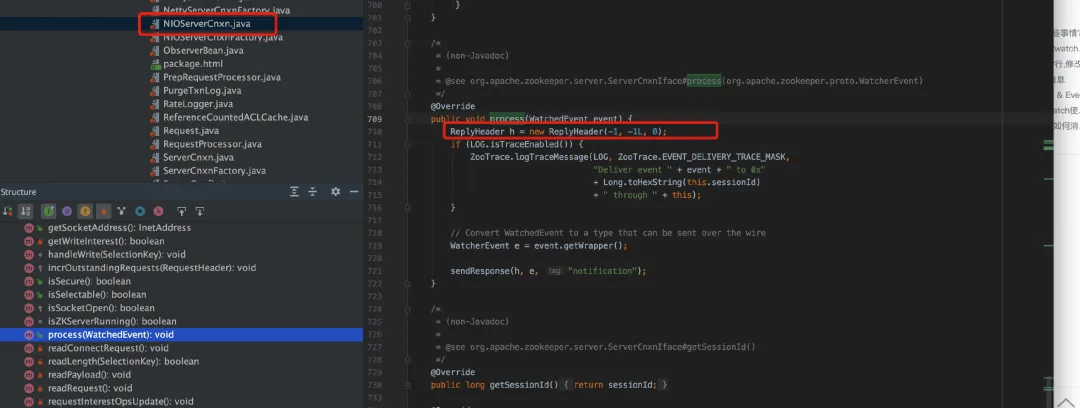Toggle Show Non-Public members (lock icon)
1080x408 pixels.
103,211
